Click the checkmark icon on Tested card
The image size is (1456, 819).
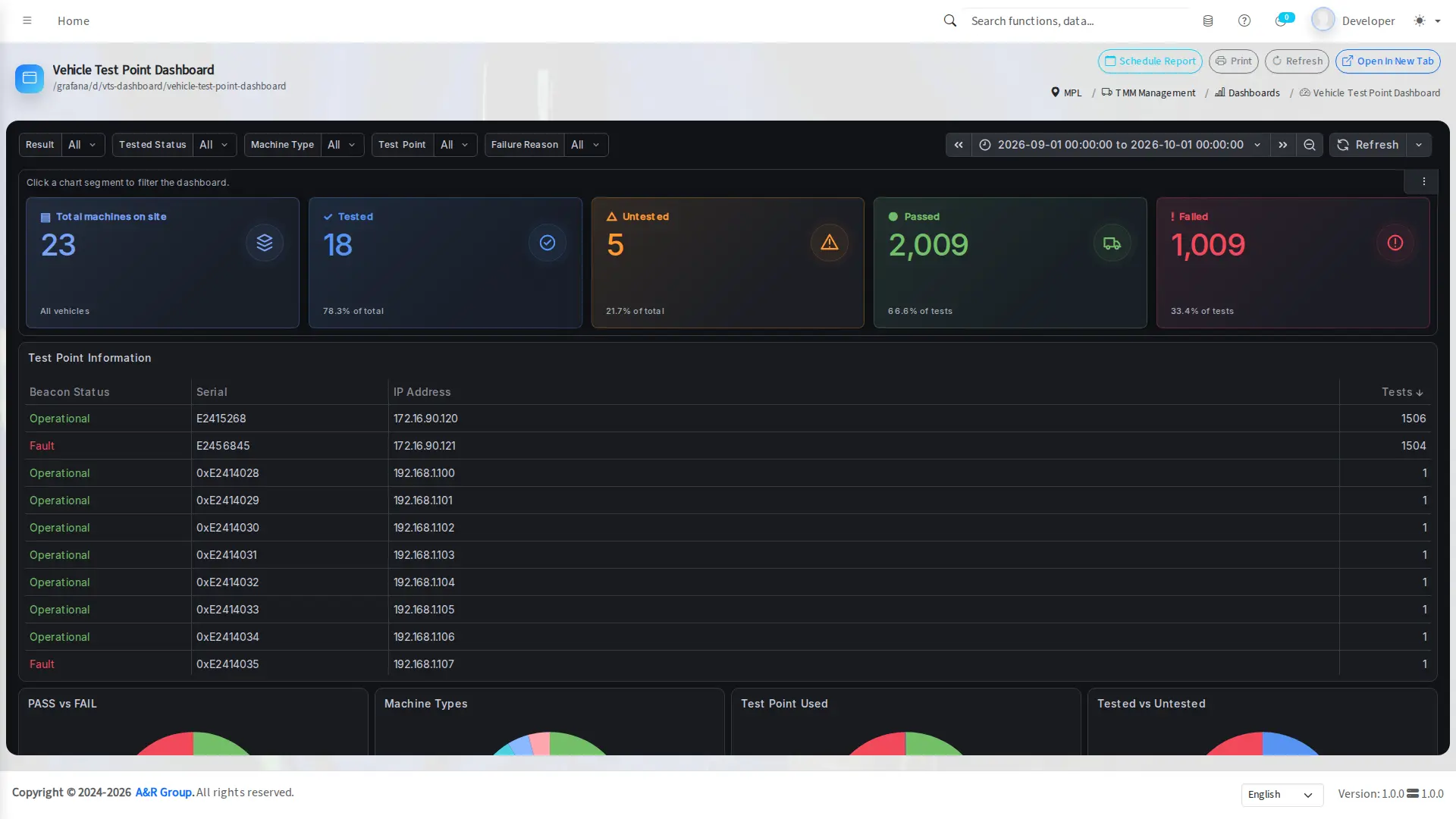548,243
